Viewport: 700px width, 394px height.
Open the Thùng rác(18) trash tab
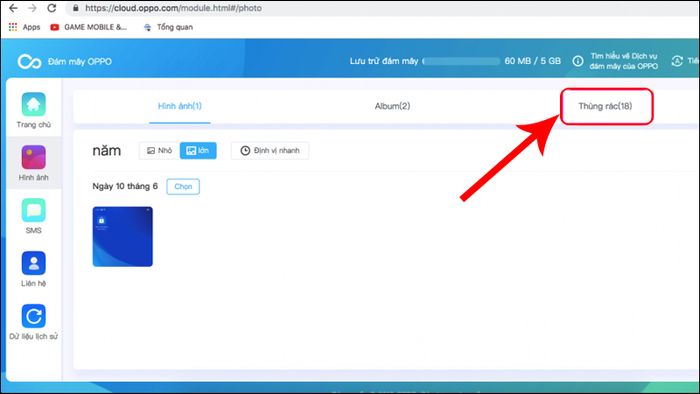point(605,106)
